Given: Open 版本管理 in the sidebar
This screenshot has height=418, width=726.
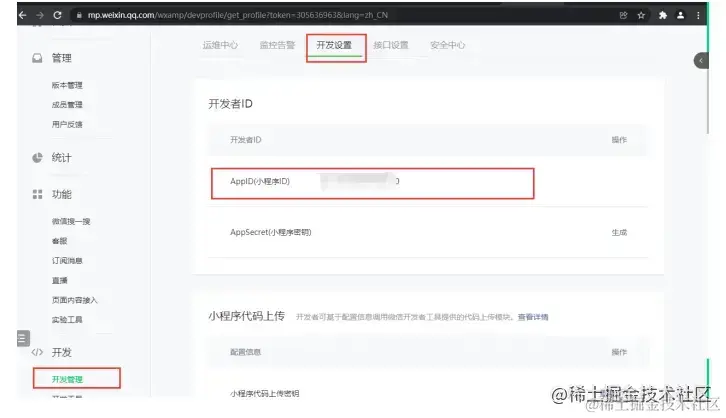Looking at the screenshot, I should 67,85.
